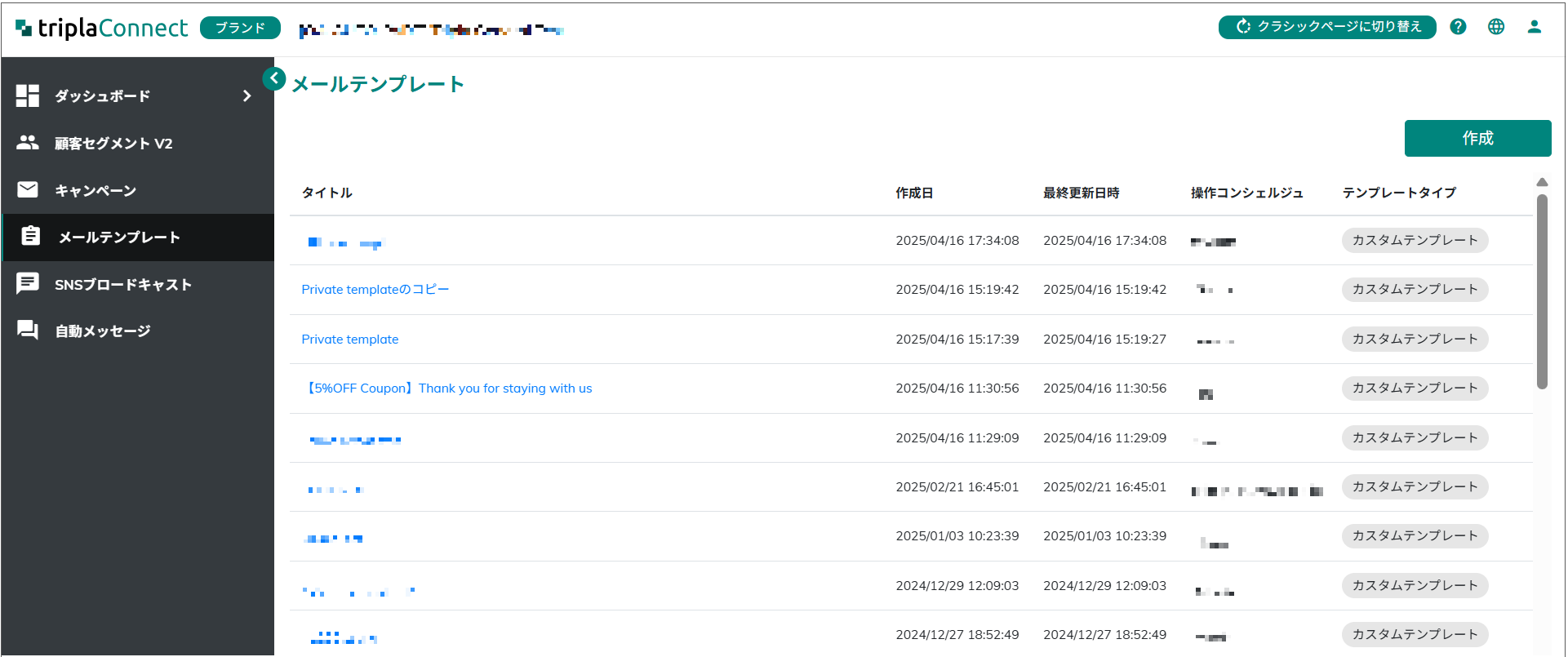Click カスタムテンプレート chip in 2025/02/21 row

tap(1415, 487)
